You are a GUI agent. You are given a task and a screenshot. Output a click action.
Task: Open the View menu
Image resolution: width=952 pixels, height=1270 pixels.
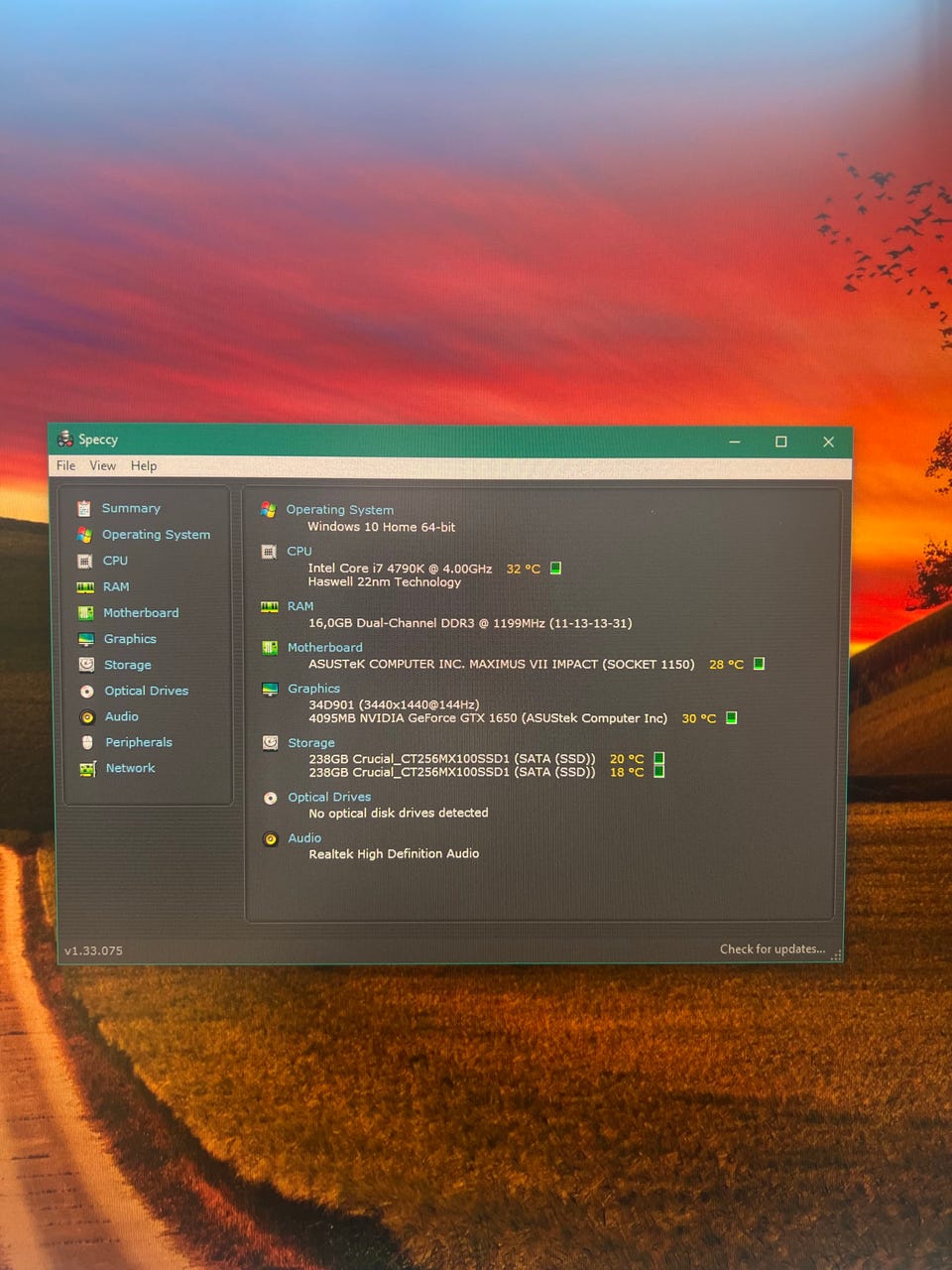103,465
